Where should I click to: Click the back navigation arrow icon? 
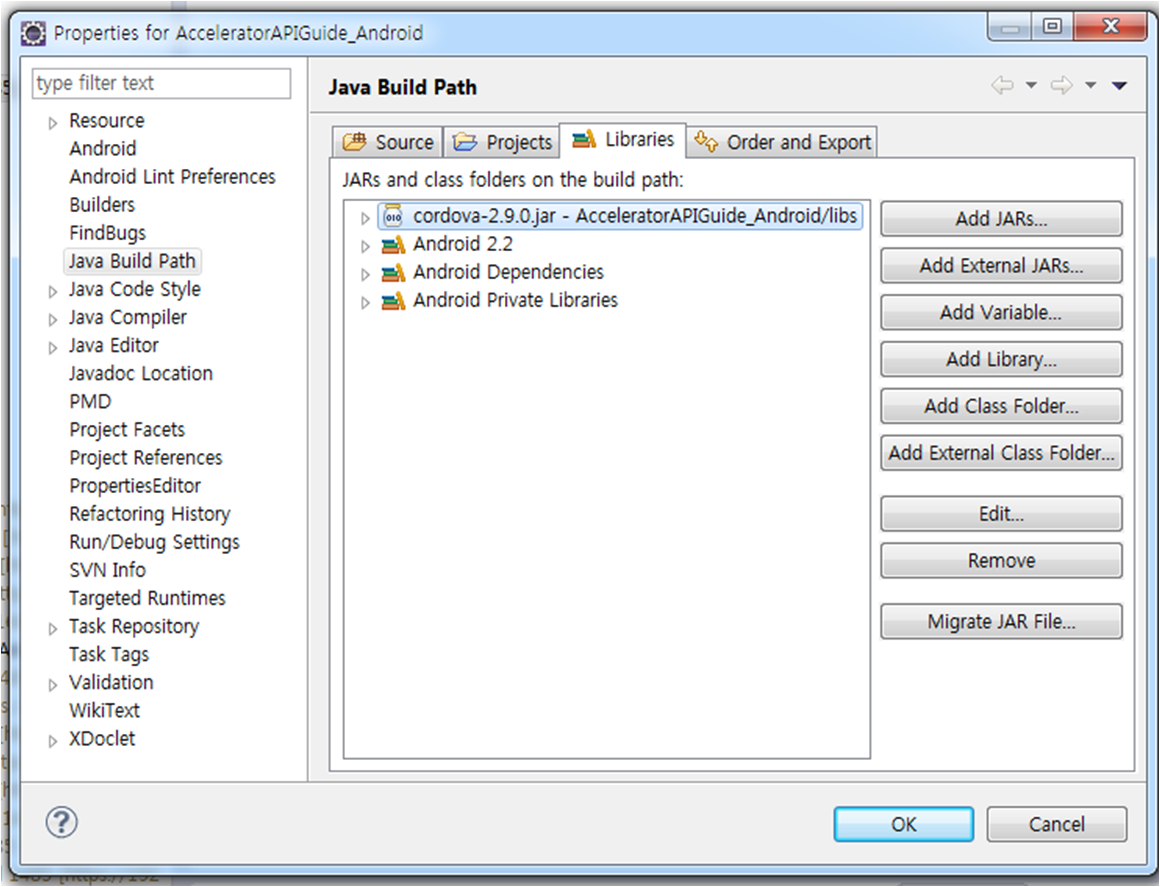(1002, 86)
